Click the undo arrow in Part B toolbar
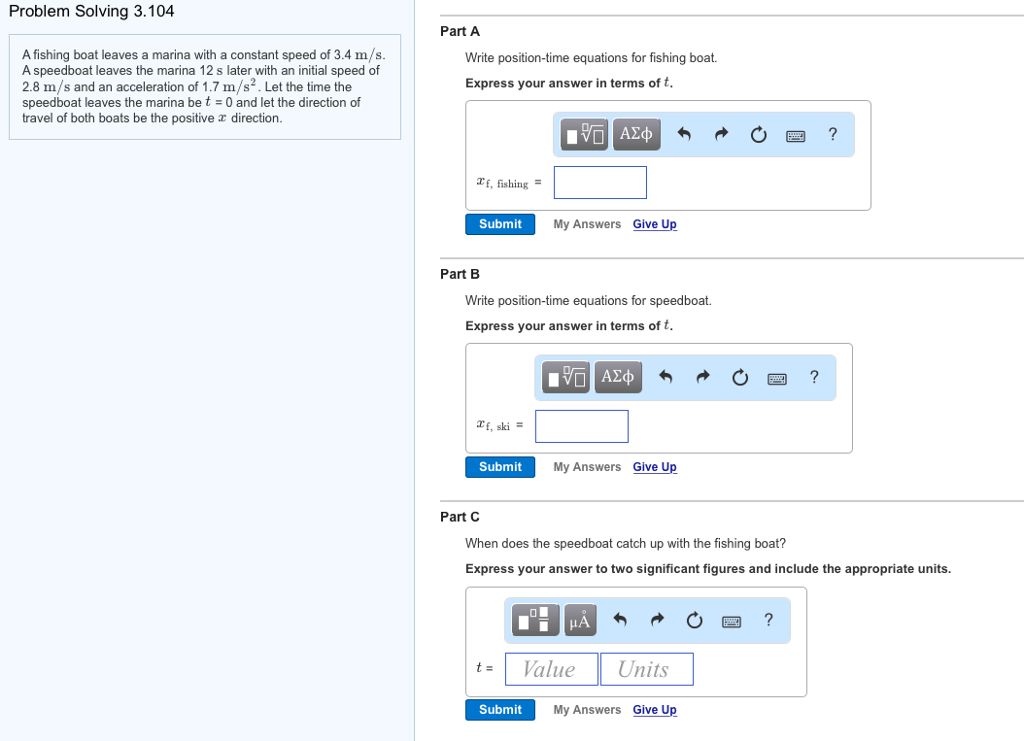 (x=666, y=377)
